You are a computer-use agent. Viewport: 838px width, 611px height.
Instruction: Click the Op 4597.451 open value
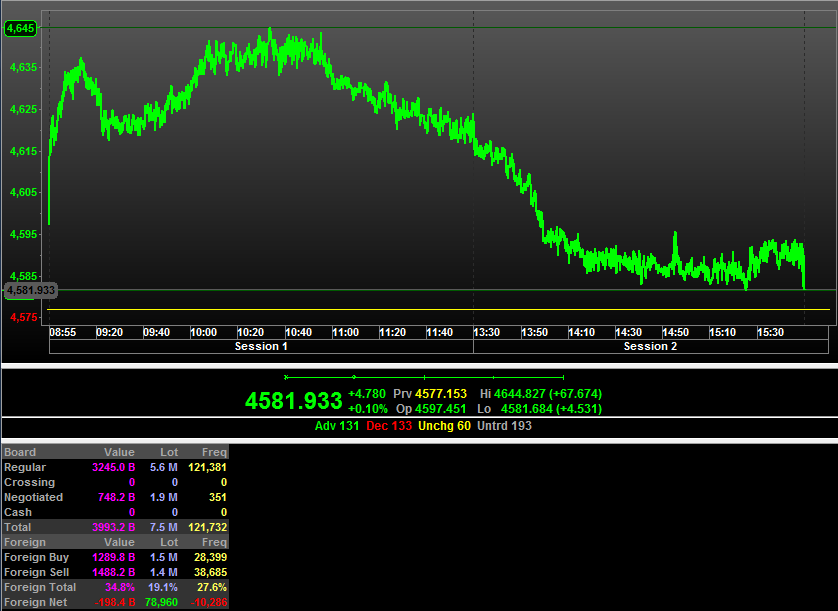(431, 409)
